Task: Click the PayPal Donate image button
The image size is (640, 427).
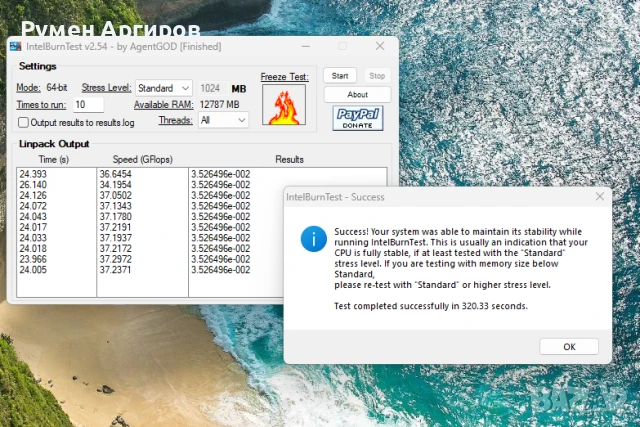Action: point(357,118)
